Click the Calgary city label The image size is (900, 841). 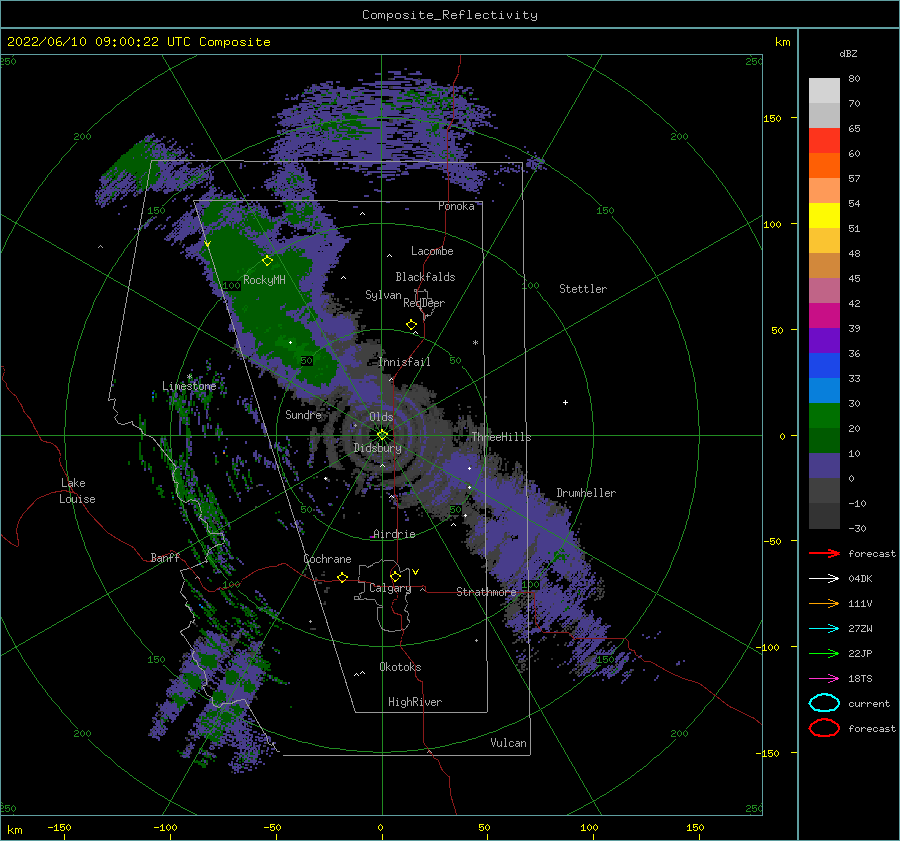coord(390,588)
